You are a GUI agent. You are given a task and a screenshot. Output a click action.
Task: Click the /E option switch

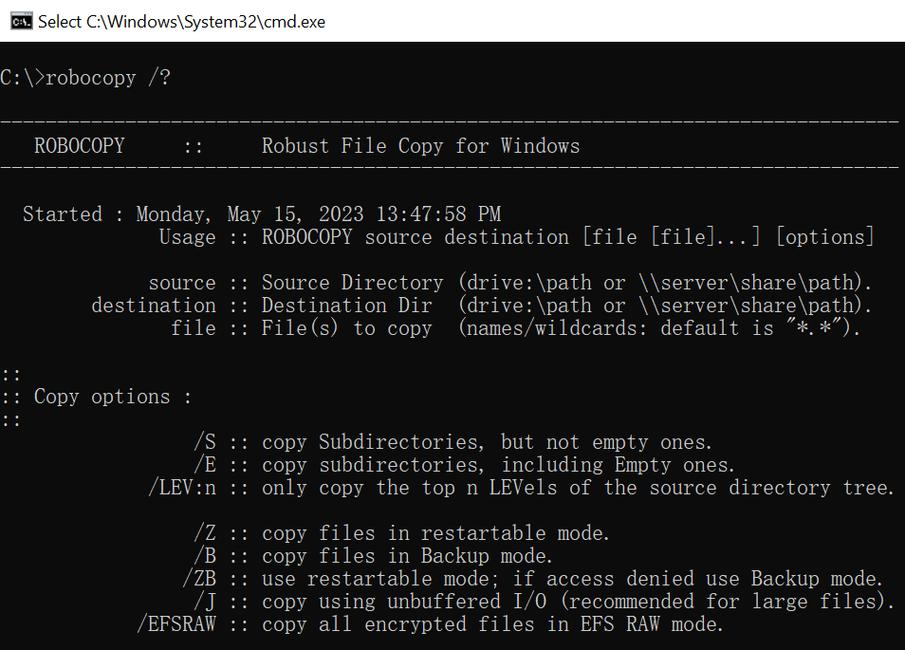(205, 465)
